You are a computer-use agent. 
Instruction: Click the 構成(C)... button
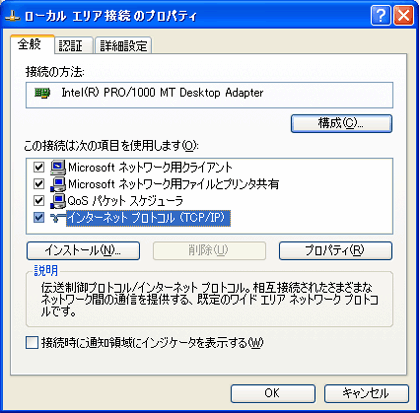point(341,124)
